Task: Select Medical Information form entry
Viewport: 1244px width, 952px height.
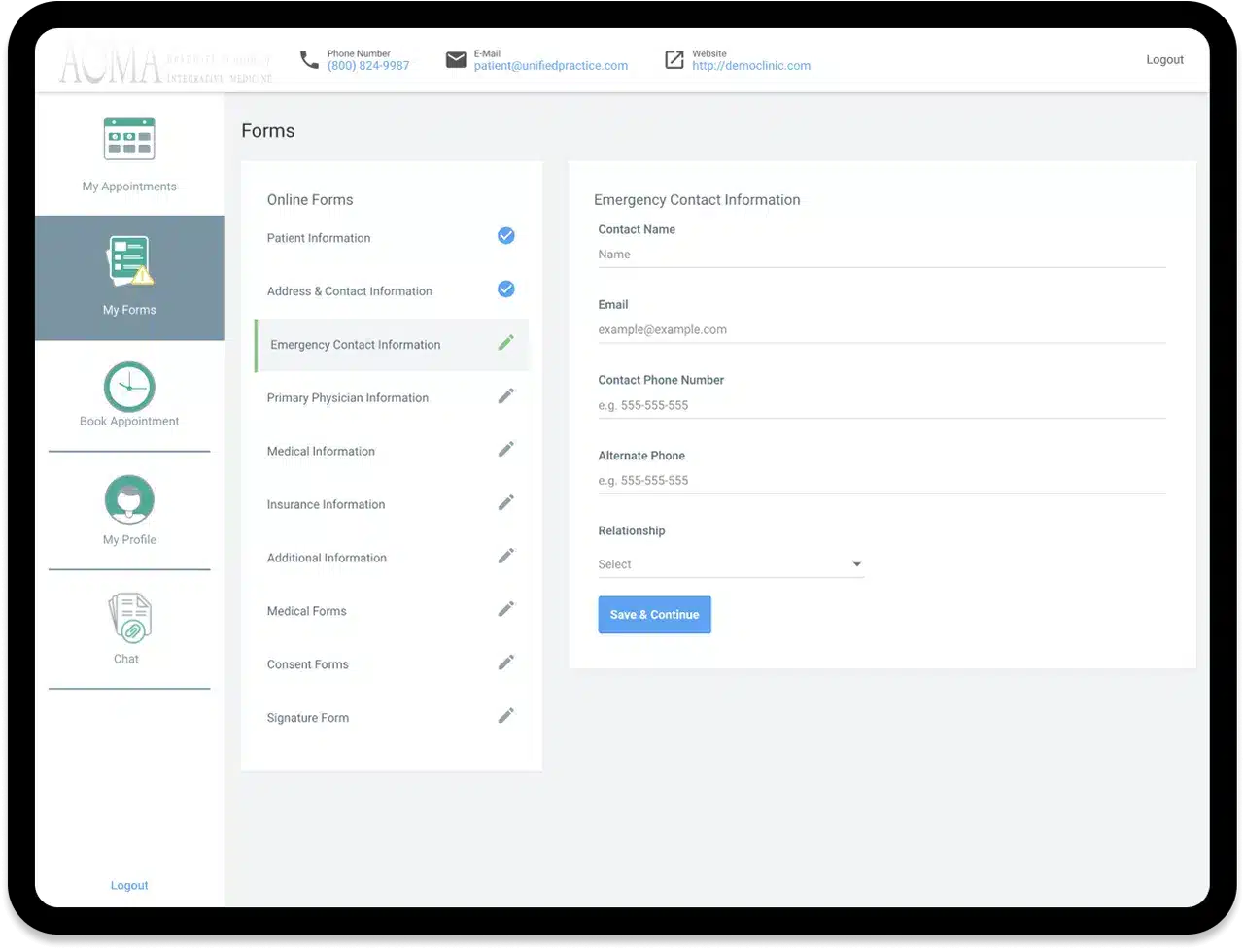Action: point(321,451)
